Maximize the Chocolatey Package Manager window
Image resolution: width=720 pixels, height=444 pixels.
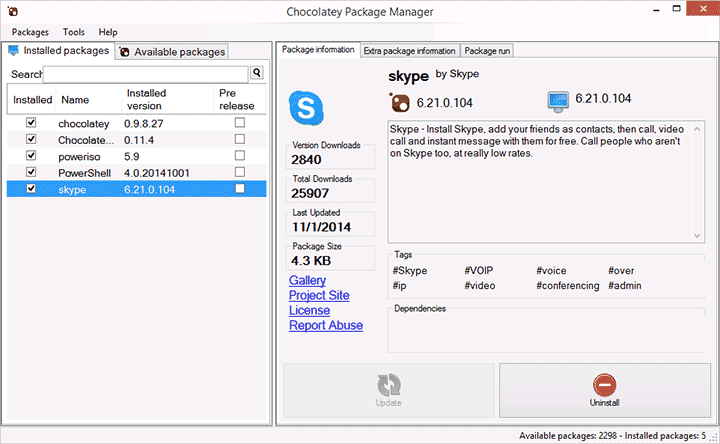point(676,9)
